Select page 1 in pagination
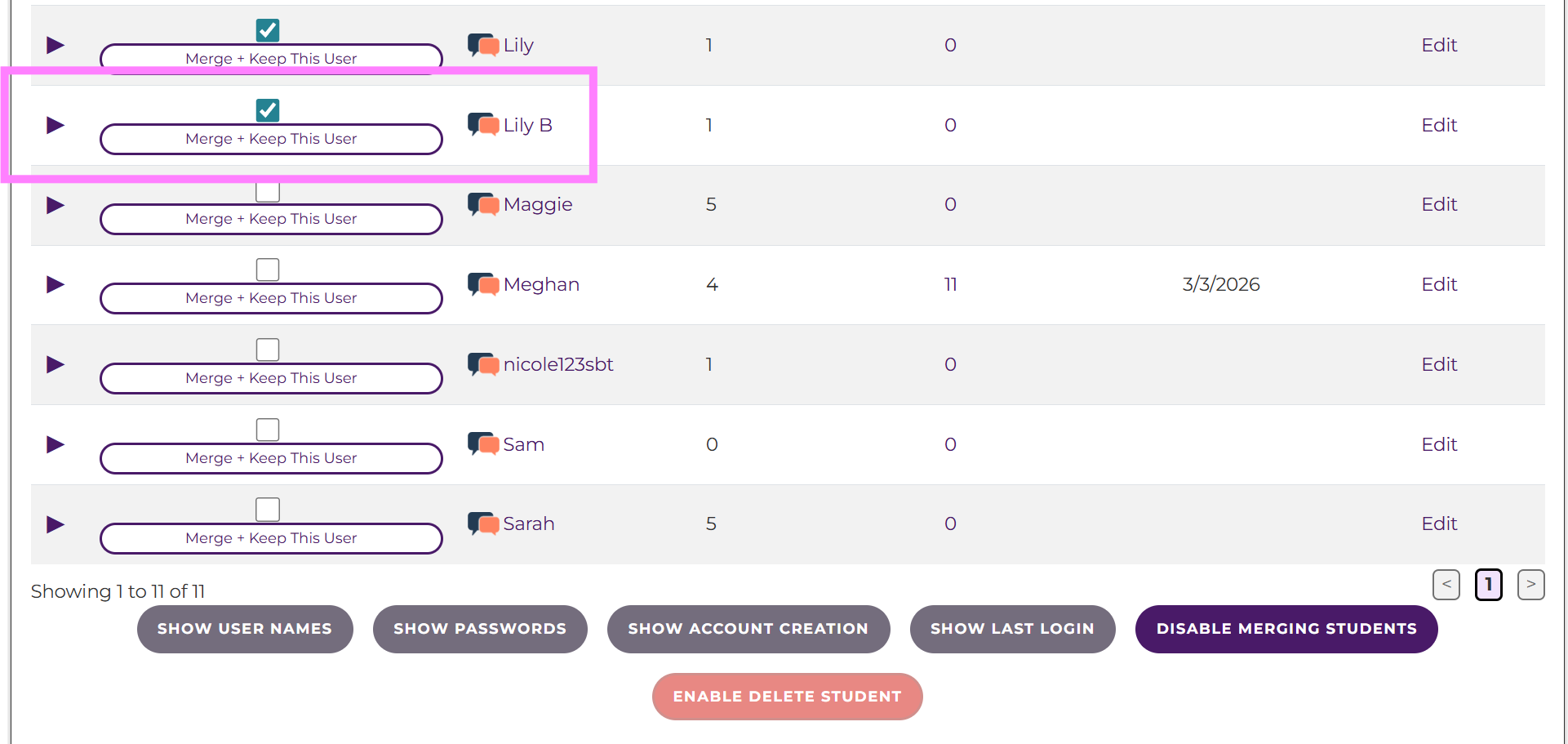Image resolution: width=1568 pixels, height=744 pixels. pyautogui.click(x=1488, y=585)
